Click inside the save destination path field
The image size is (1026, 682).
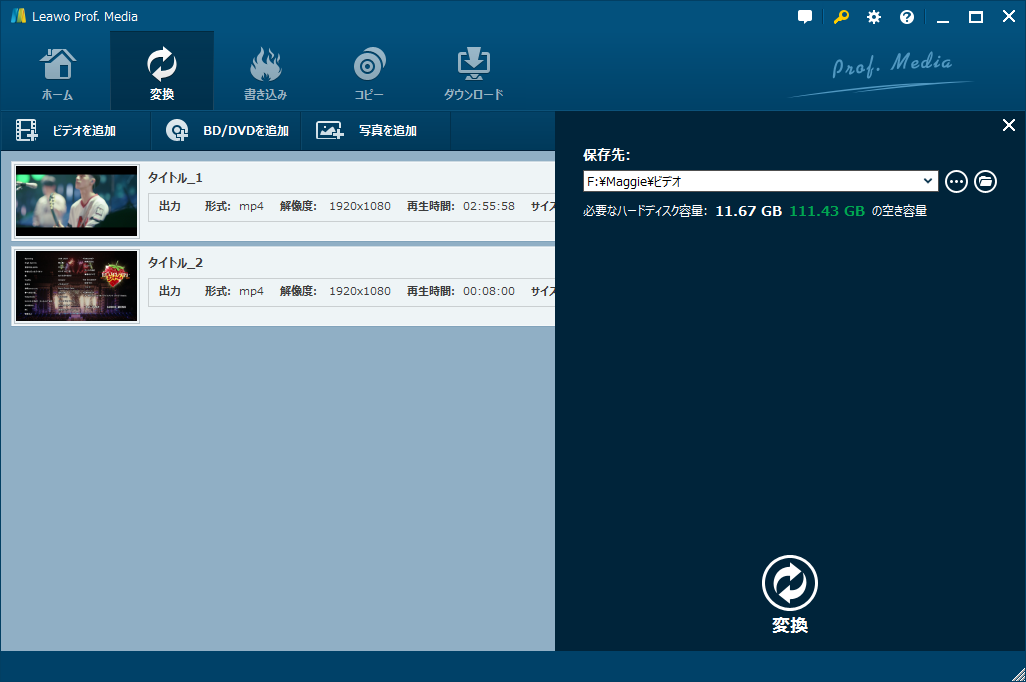(x=740, y=181)
